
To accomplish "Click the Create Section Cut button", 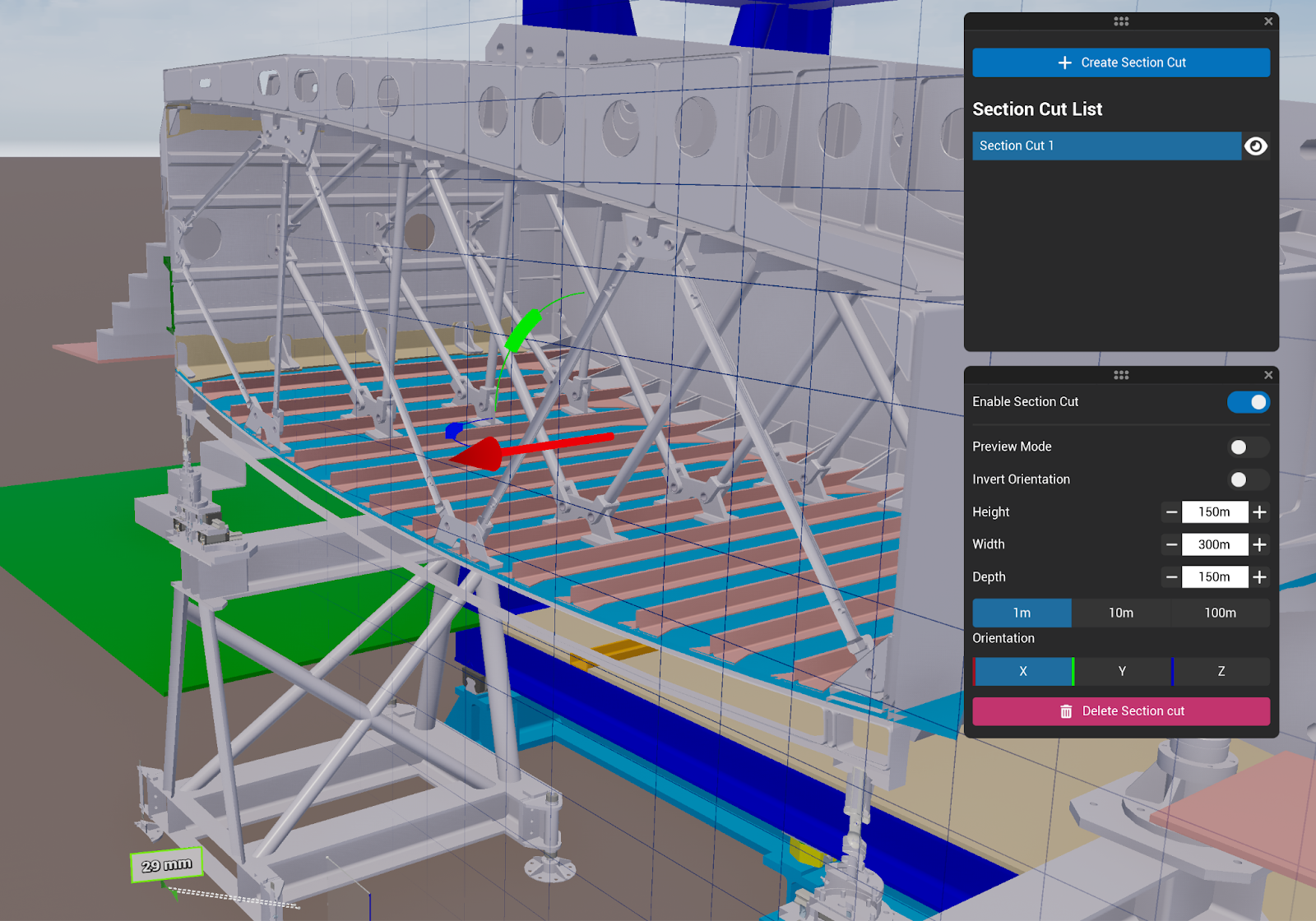I will pos(1120,62).
